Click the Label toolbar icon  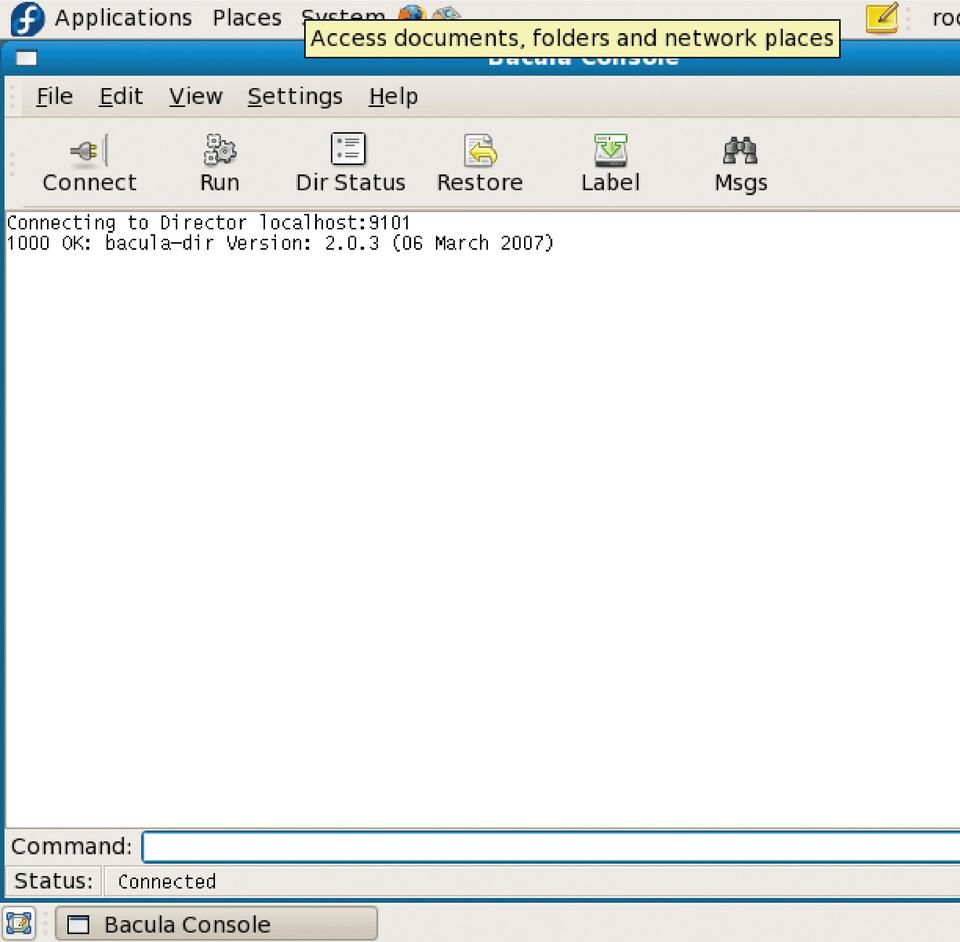610,151
